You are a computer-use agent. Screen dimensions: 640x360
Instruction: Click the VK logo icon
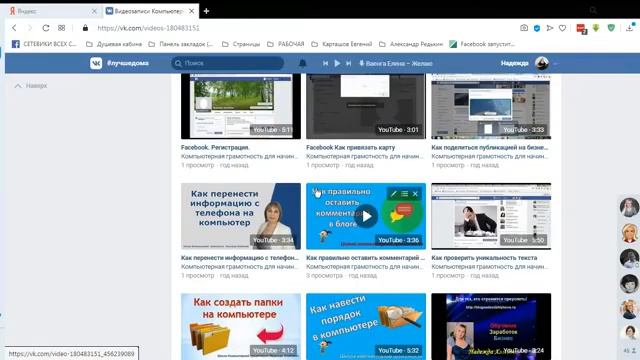pos(96,63)
